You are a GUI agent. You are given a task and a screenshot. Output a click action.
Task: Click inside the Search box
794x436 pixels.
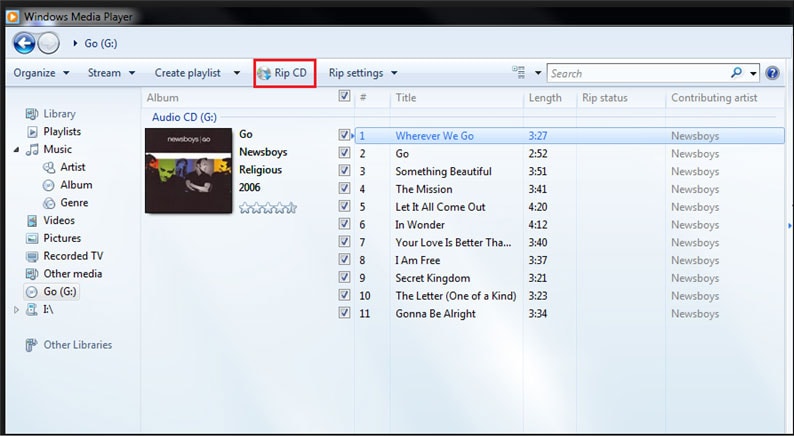click(638, 73)
